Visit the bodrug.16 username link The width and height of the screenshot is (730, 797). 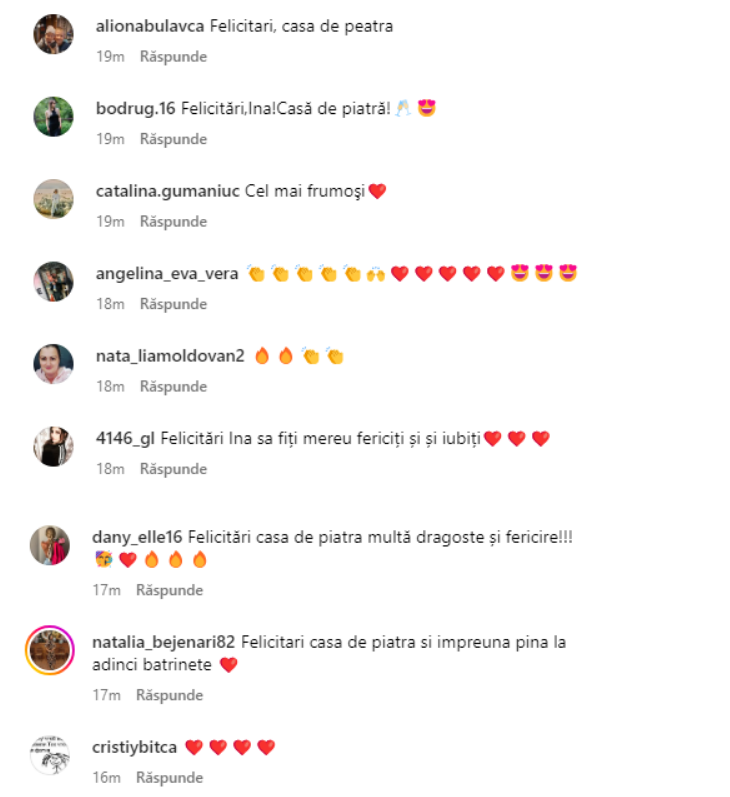[136, 108]
